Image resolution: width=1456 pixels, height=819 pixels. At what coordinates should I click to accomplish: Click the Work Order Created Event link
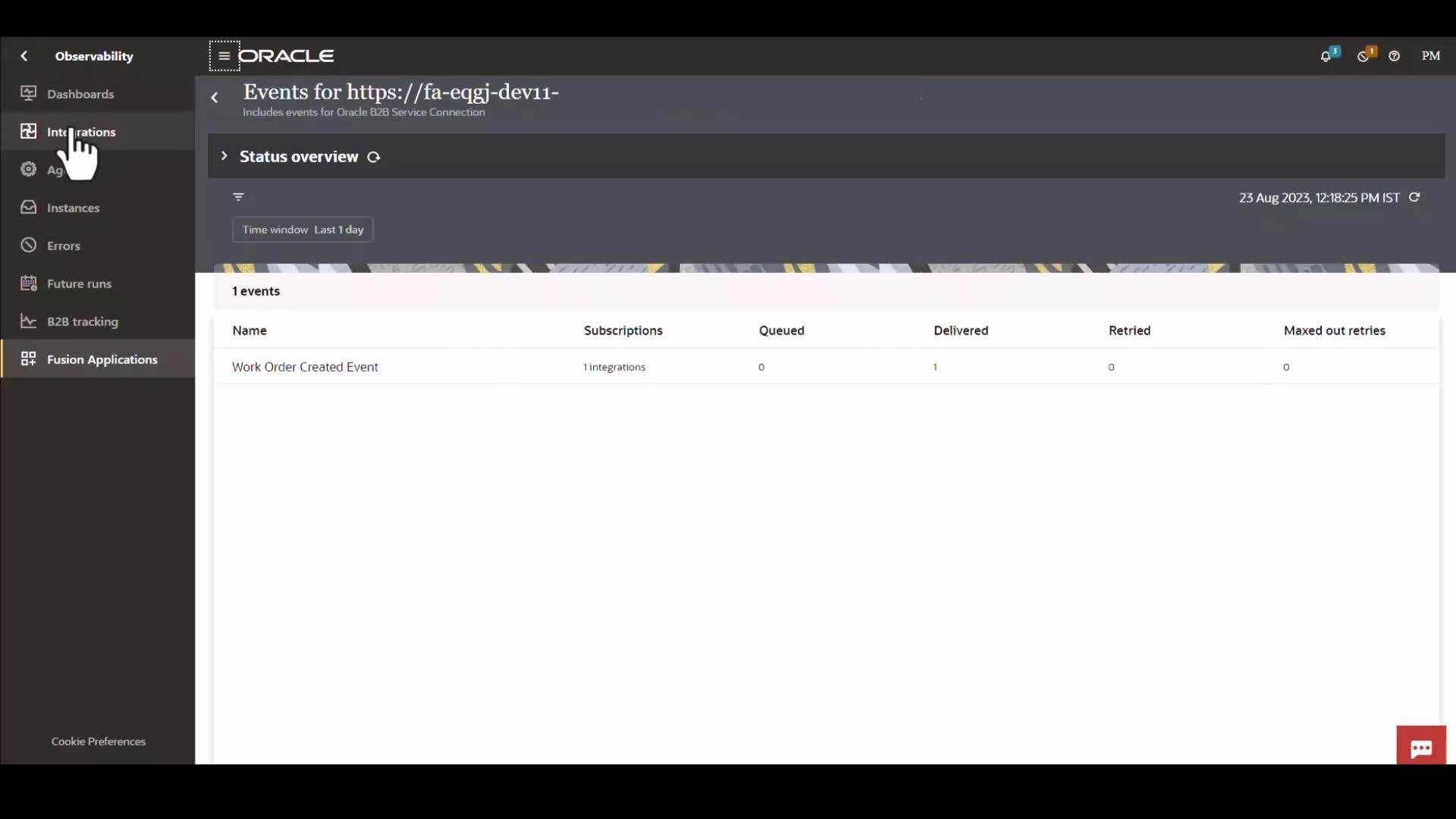(305, 366)
